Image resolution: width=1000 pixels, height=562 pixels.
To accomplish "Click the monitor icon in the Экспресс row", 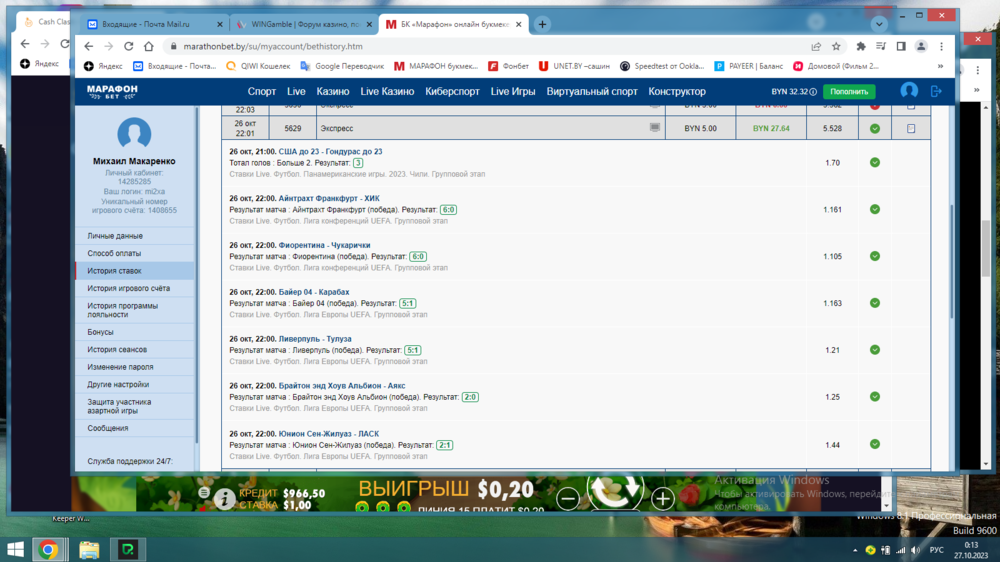I will [x=655, y=128].
